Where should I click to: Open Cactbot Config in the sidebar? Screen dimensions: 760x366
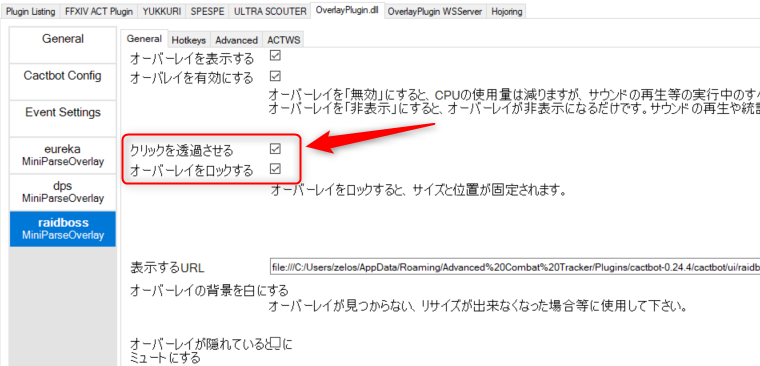pos(63,81)
